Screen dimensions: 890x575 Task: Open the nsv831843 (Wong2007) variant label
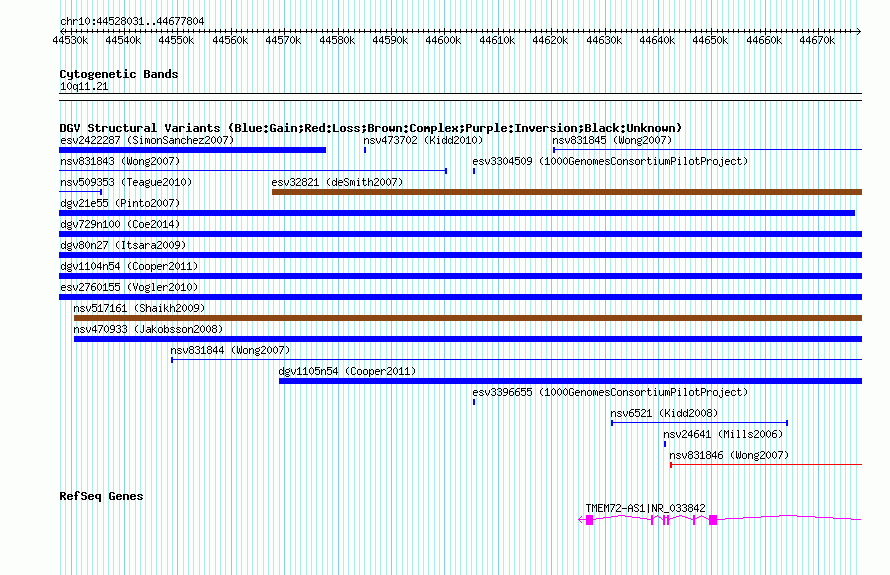coord(120,161)
